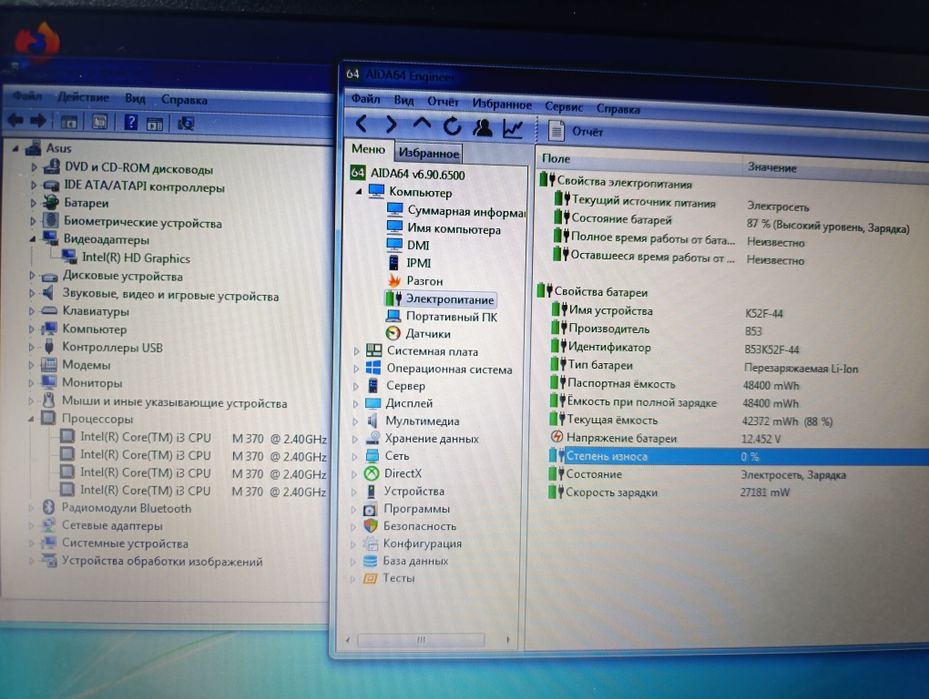Select the Скорость зарядки row

[x=738, y=492]
